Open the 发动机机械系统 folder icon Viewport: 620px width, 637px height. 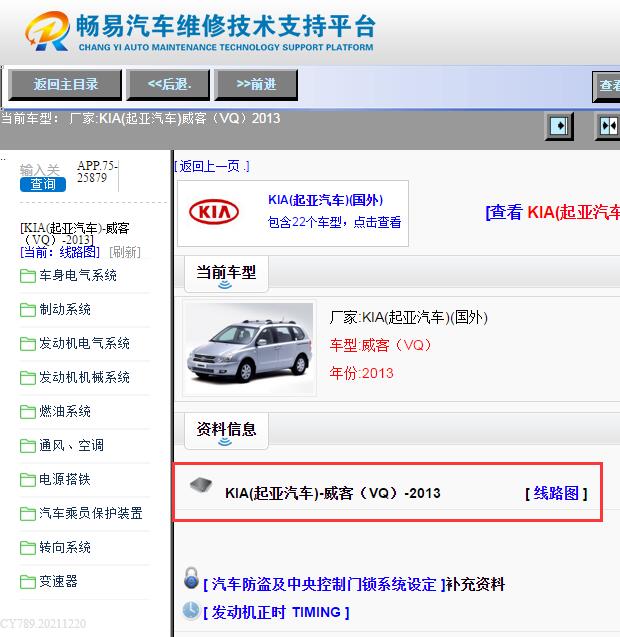(x=28, y=378)
